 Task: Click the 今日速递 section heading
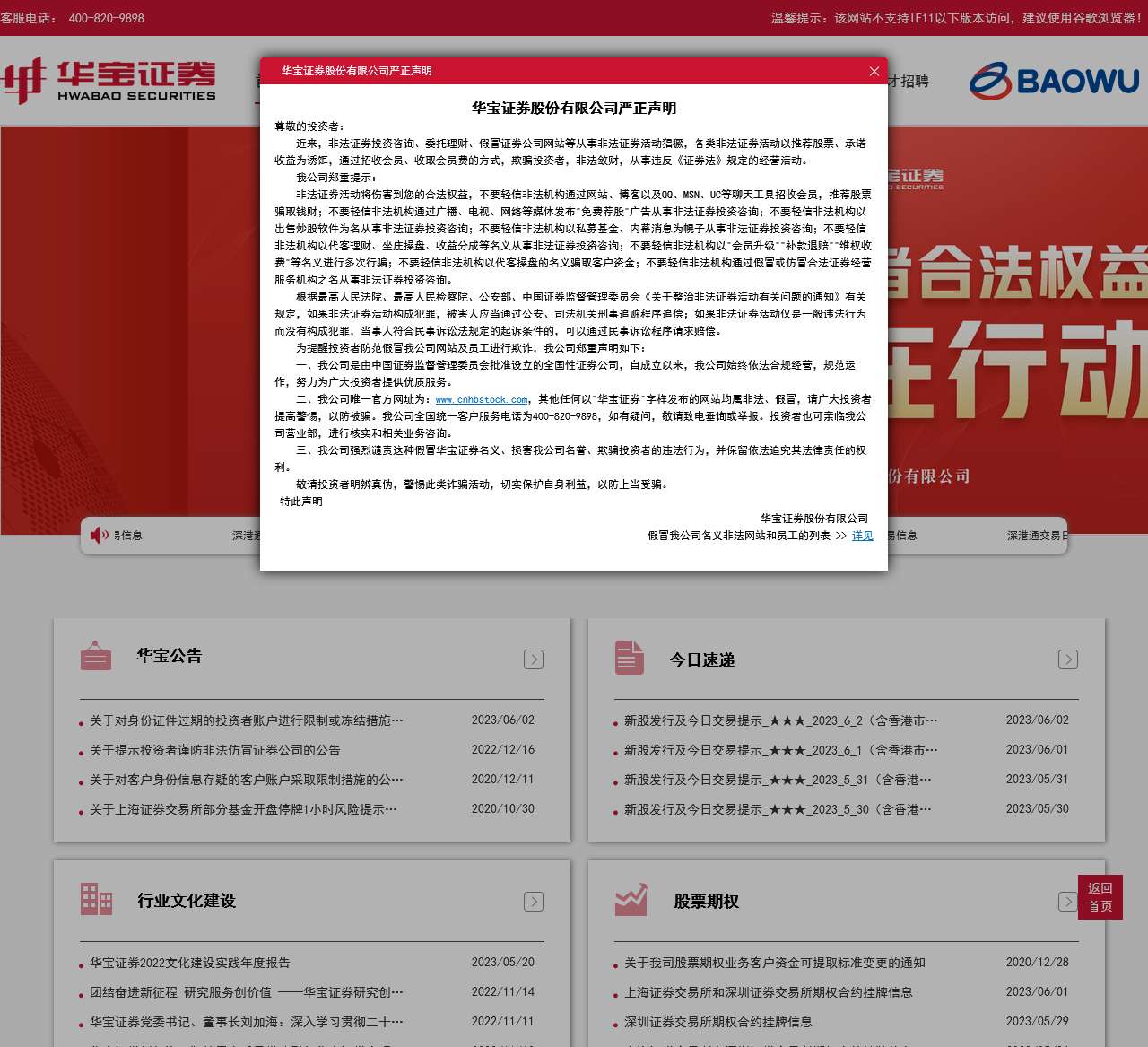tap(702, 660)
